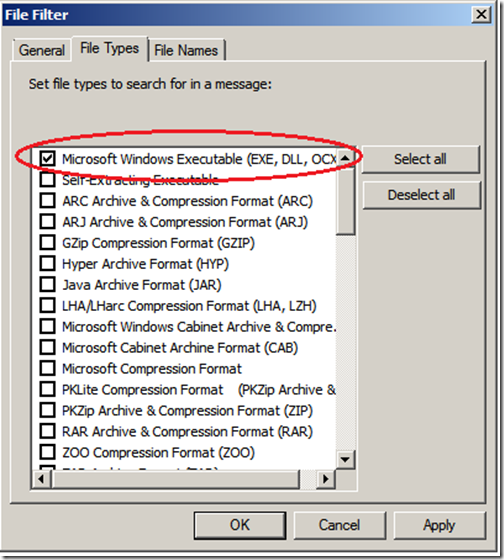Viewport: 504px width, 560px height.
Task: Tick the ARJ Archive checkbox
Action: click(48, 221)
